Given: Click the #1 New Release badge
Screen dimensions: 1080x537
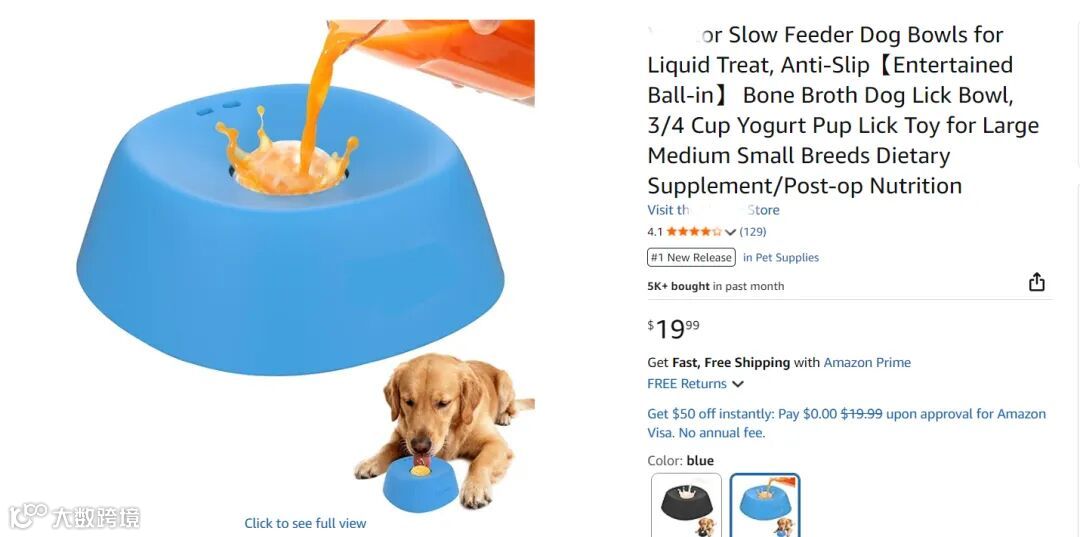Looking at the screenshot, I should pos(691,257).
